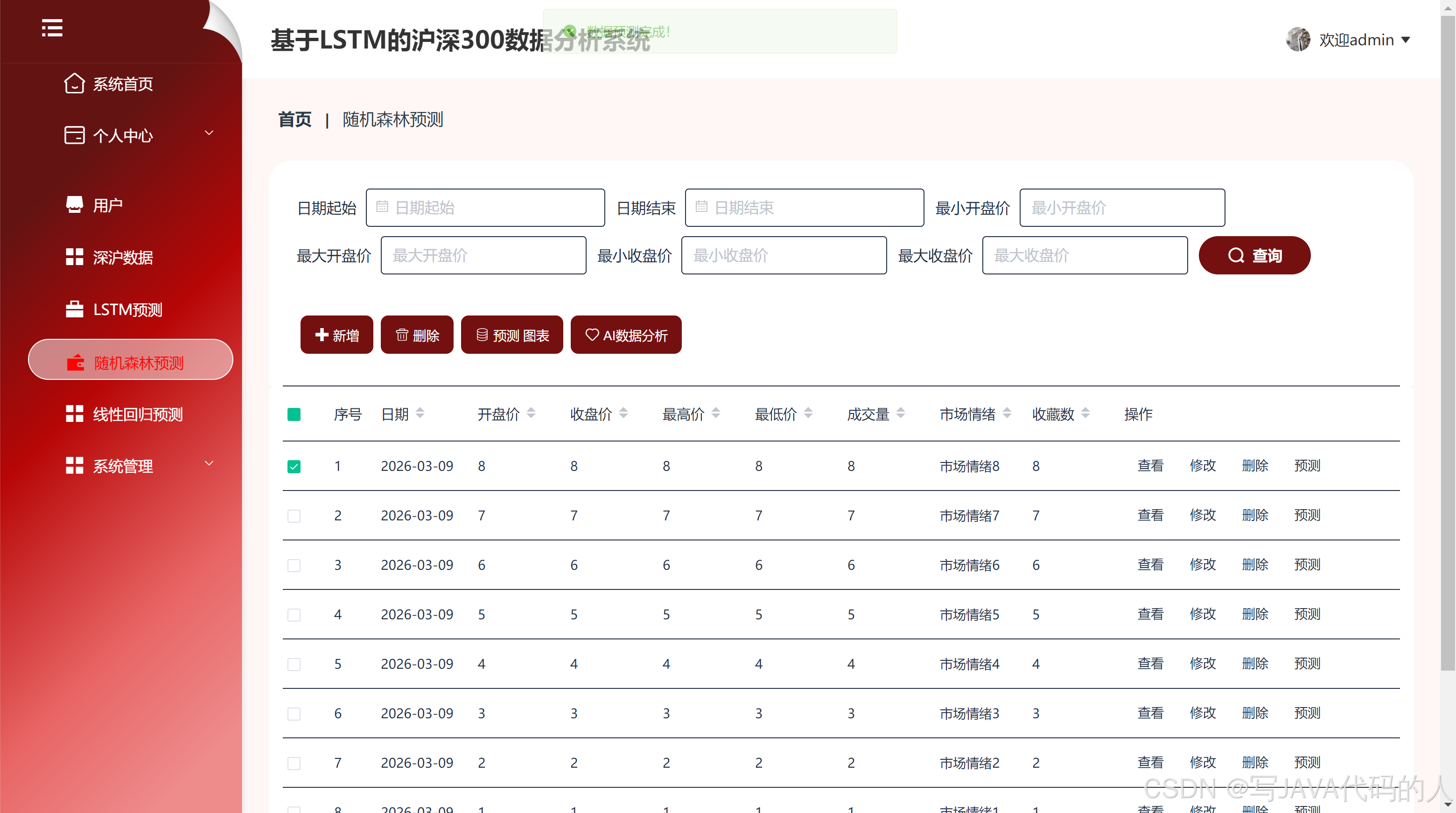Open the 欢迎admin dropdown arrow

(x=1406, y=40)
